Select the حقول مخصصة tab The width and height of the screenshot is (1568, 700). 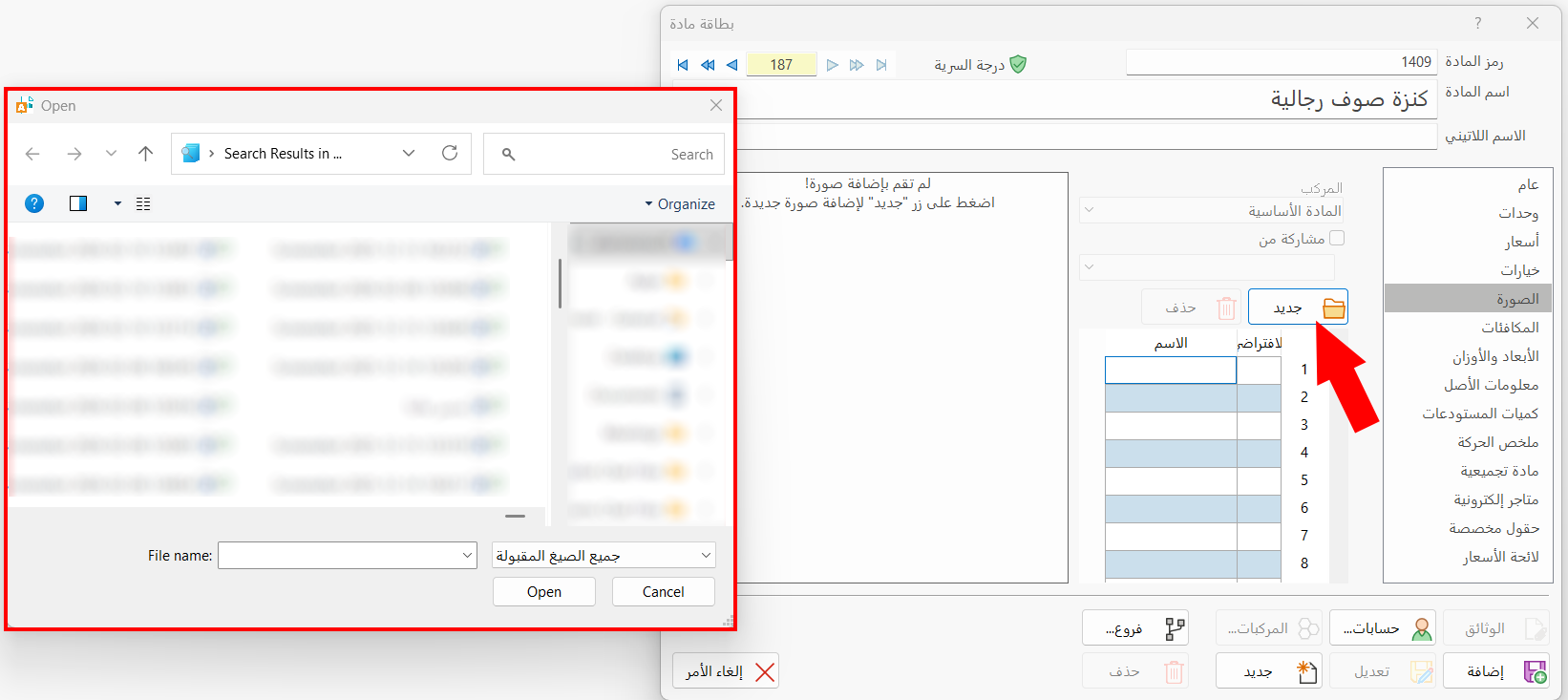tap(1468, 528)
